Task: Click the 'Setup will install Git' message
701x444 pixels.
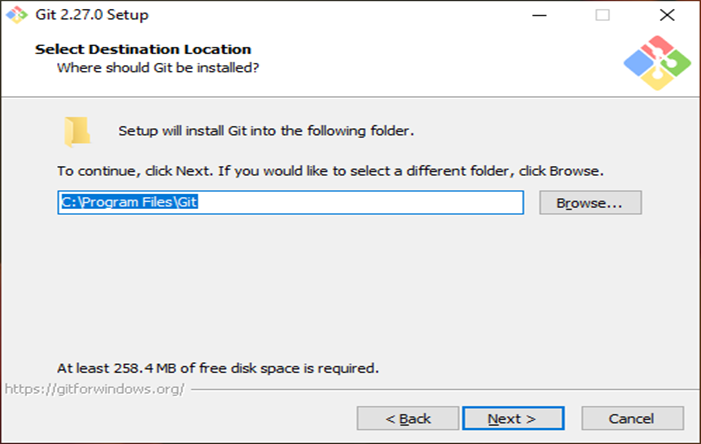Action: pyautogui.click(x=266, y=131)
